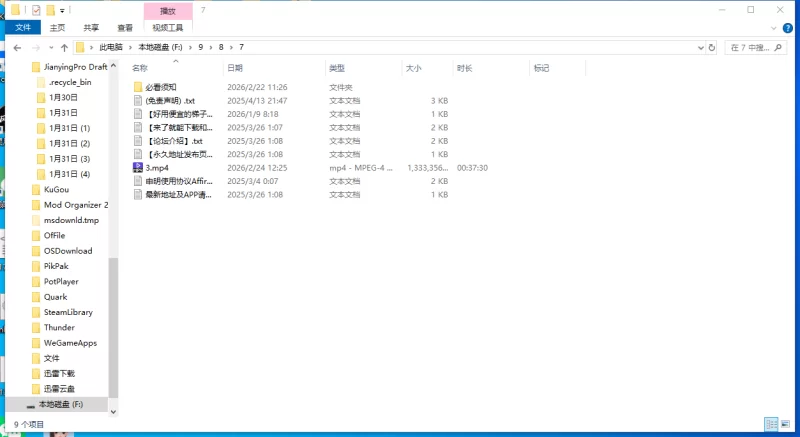Switch to the 查看 ribbon tab
The width and height of the screenshot is (800, 437).
(x=125, y=28)
